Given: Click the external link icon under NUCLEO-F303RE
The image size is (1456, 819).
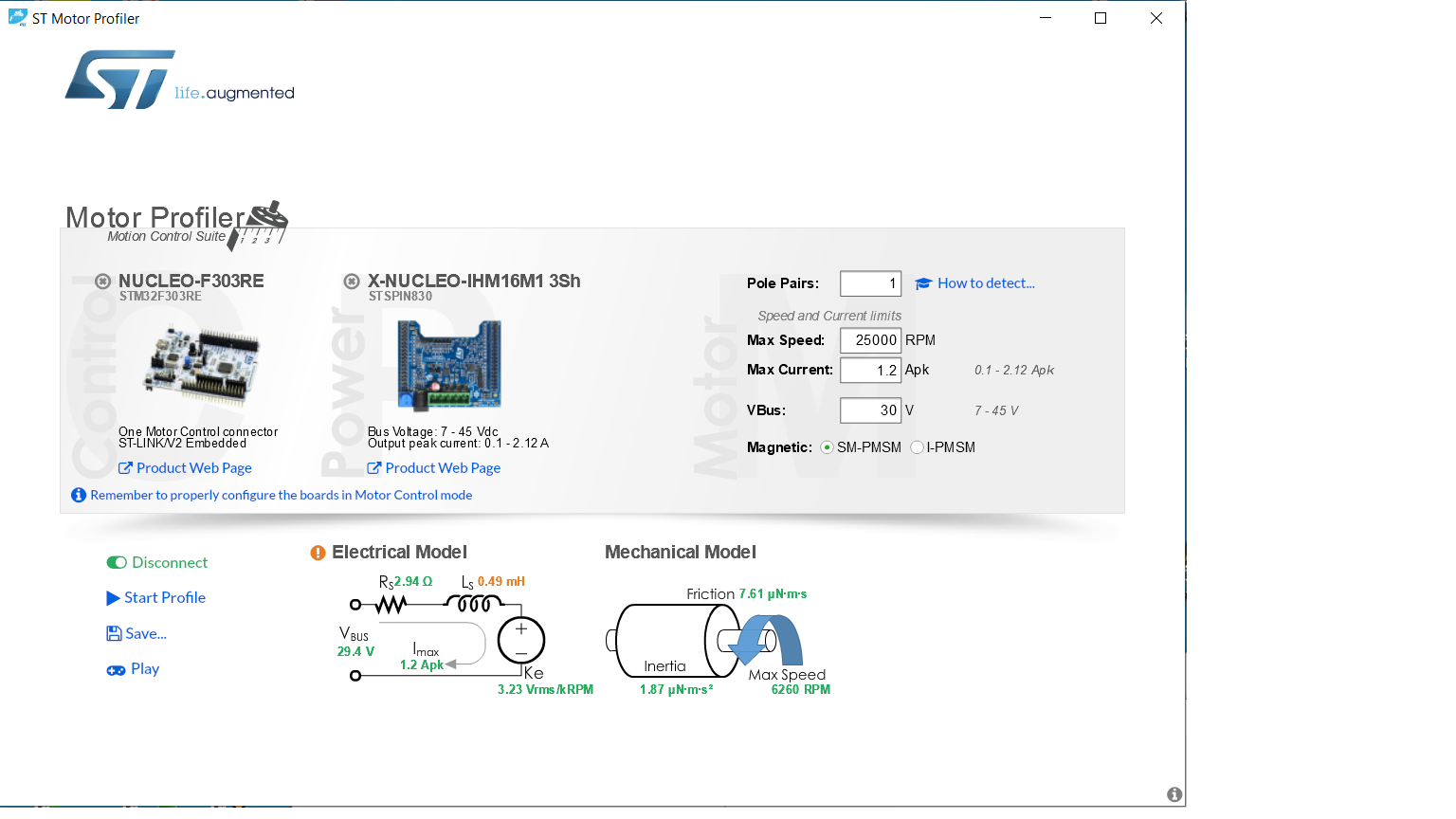Looking at the screenshot, I should (x=125, y=468).
